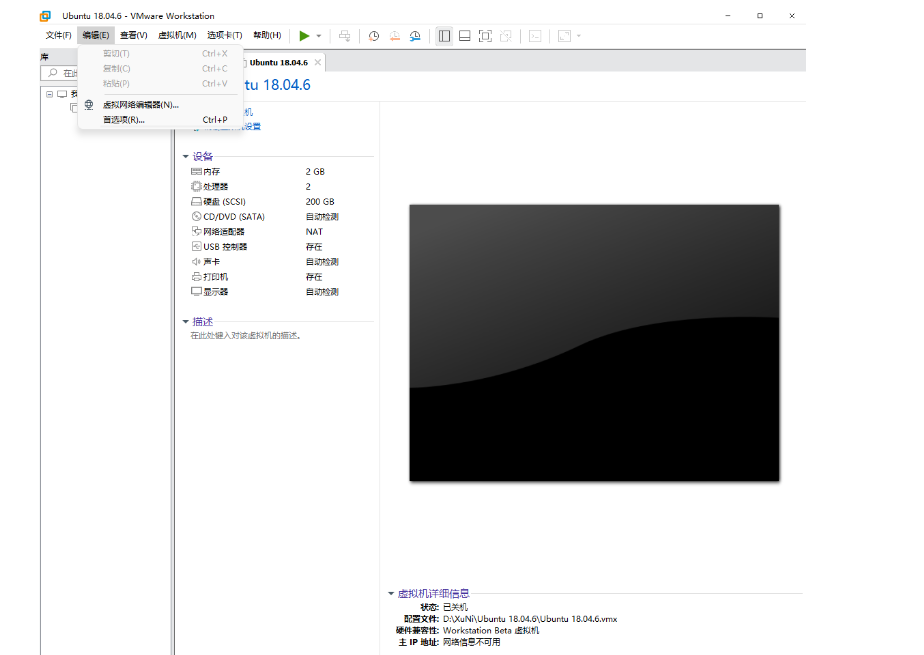Click the Take Snapshot clock icon
This screenshot has width=924, height=655.
point(374,36)
